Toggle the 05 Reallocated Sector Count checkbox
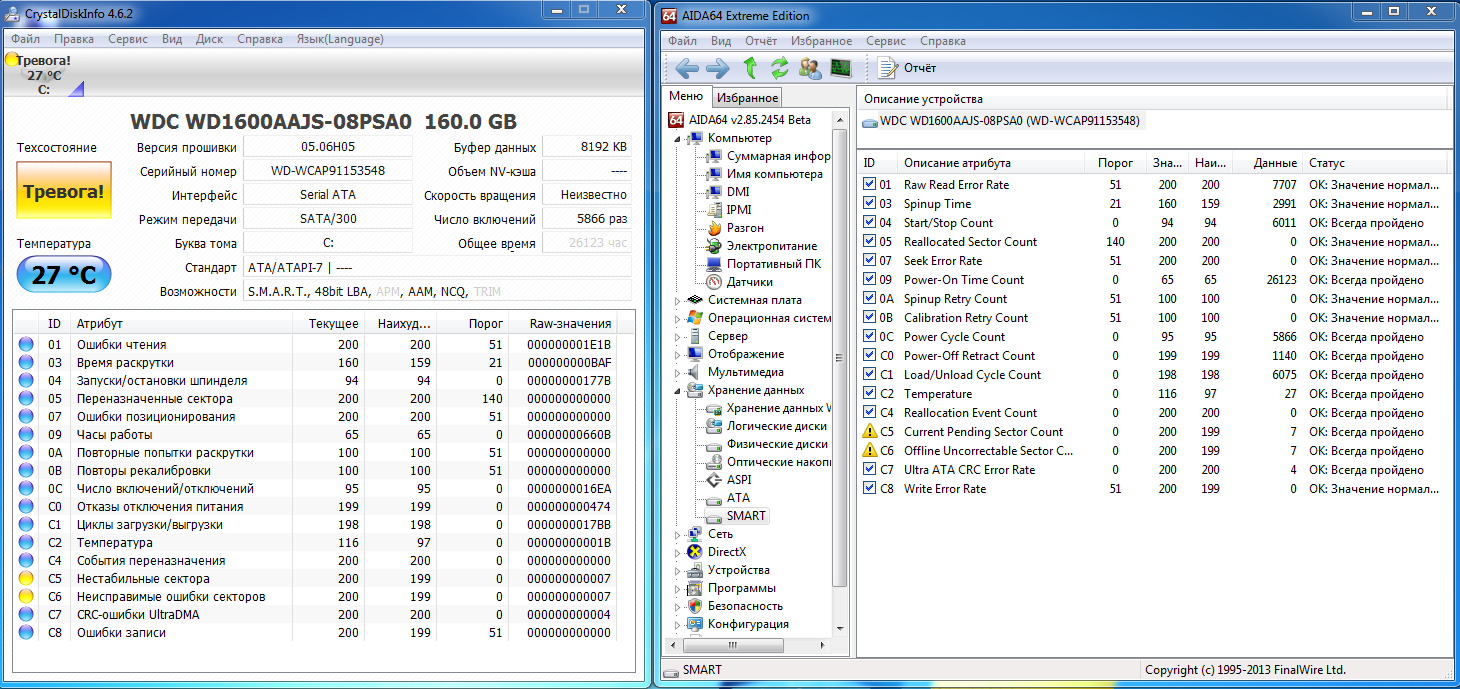Screen dimensions: 1460x689 (870, 242)
